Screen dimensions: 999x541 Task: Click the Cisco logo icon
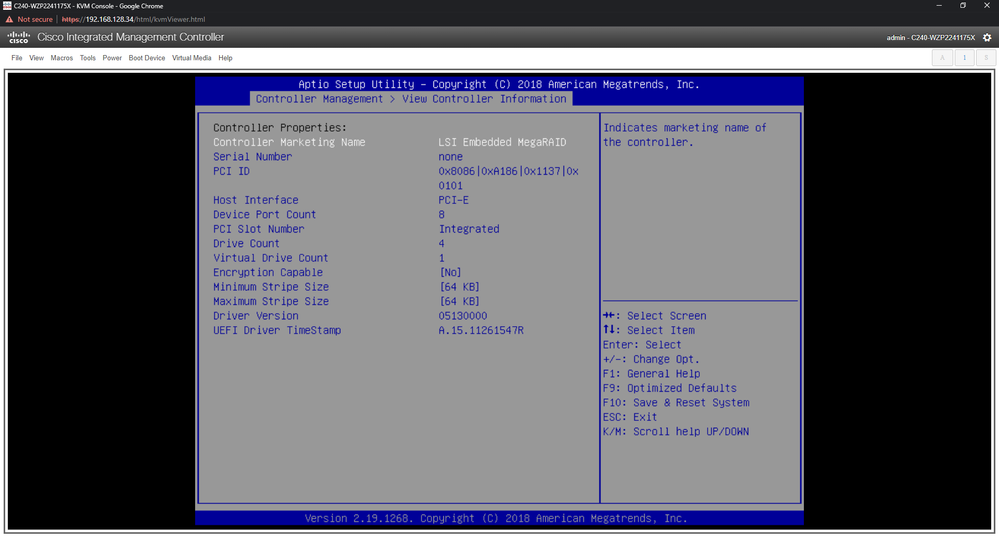coord(18,38)
